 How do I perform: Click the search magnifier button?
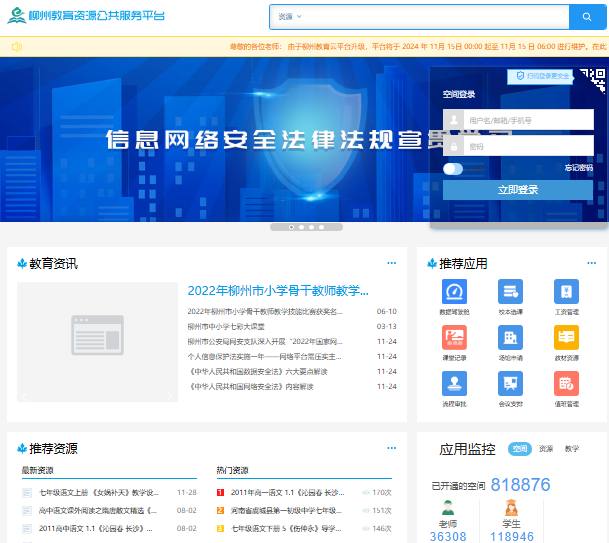point(586,17)
